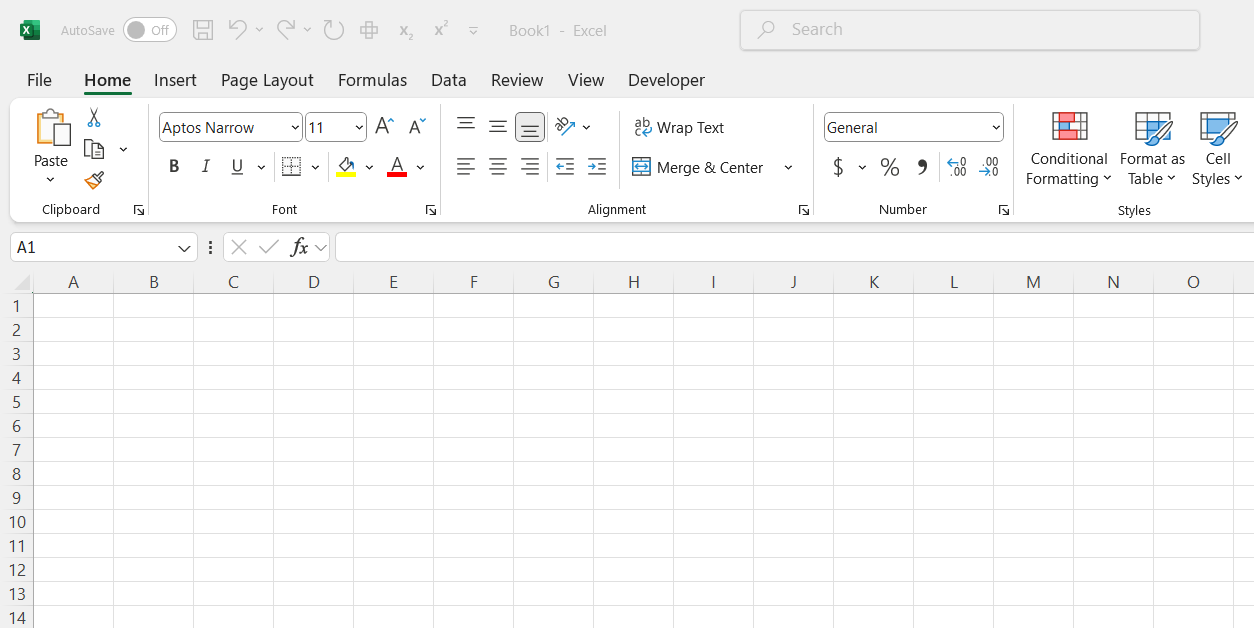
Task: Click the Undo arrow icon
Action: (237, 30)
